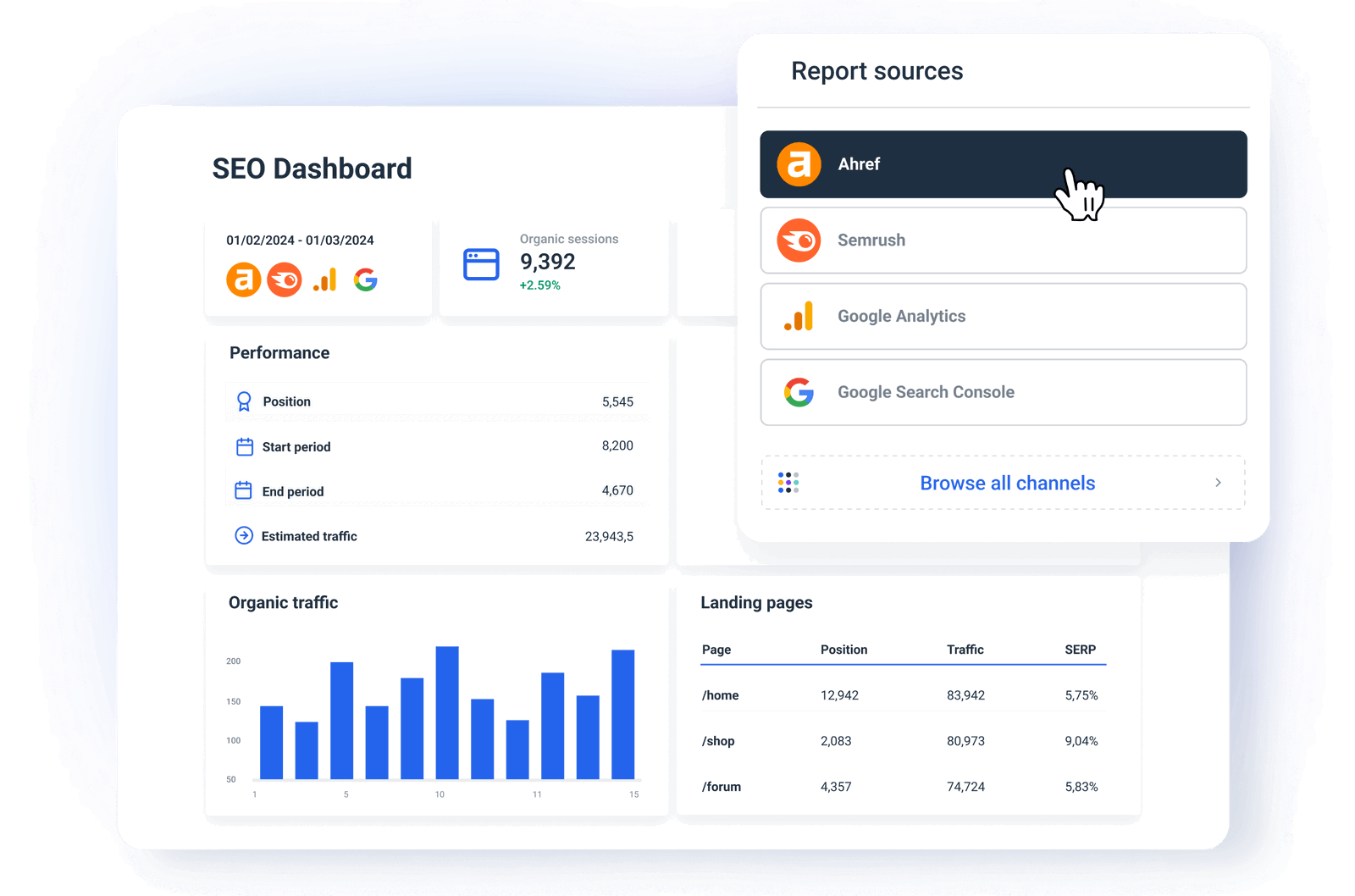Click the Semrush orange icon
1355x896 pixels.
click(799, 240)
